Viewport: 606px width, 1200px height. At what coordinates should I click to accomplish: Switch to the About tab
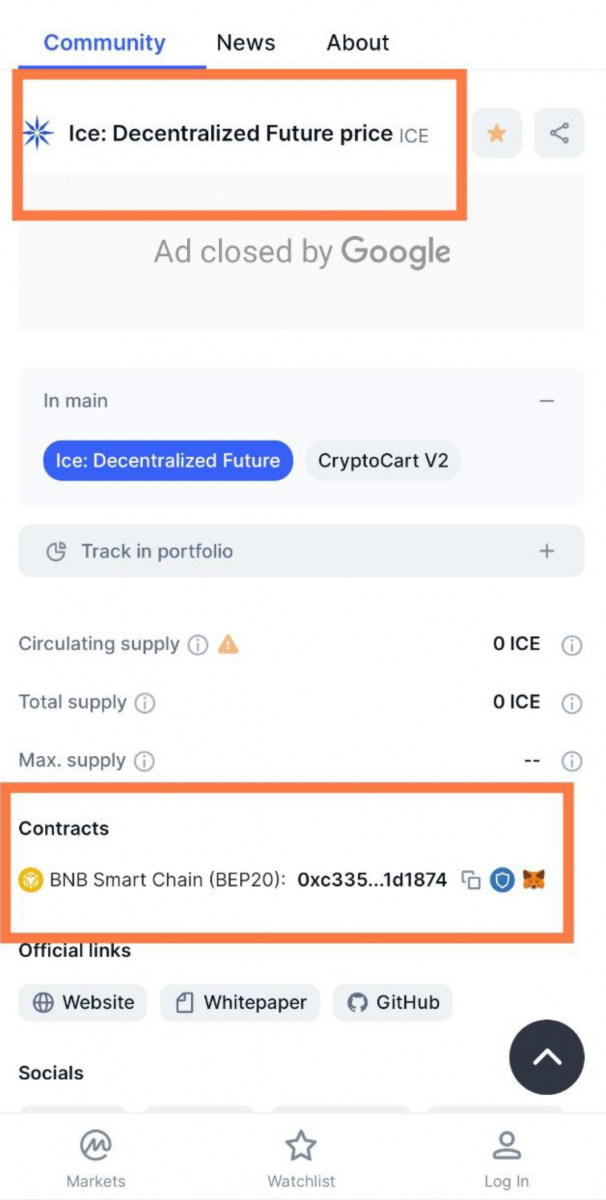click(357, 43)
